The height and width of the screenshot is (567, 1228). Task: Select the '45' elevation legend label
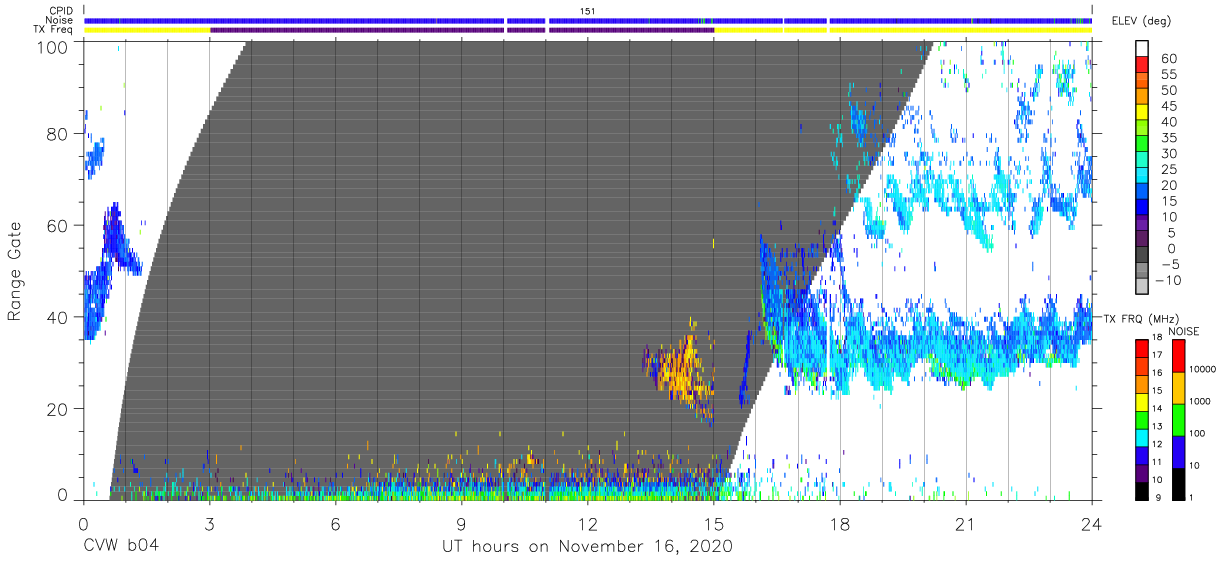pyautogui.click(x=1167, y=106)
